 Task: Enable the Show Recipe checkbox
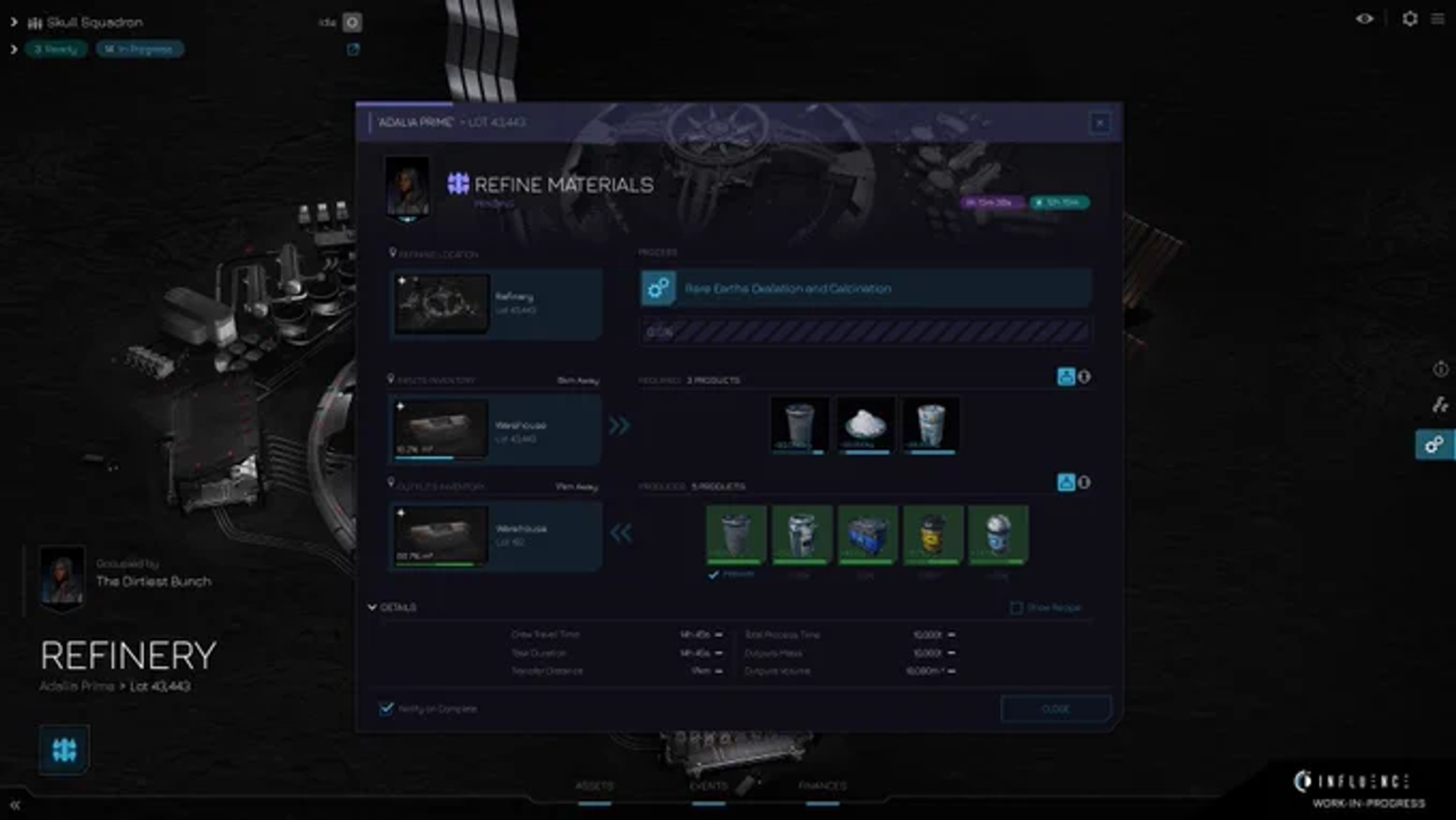[x=1016, y=608]
